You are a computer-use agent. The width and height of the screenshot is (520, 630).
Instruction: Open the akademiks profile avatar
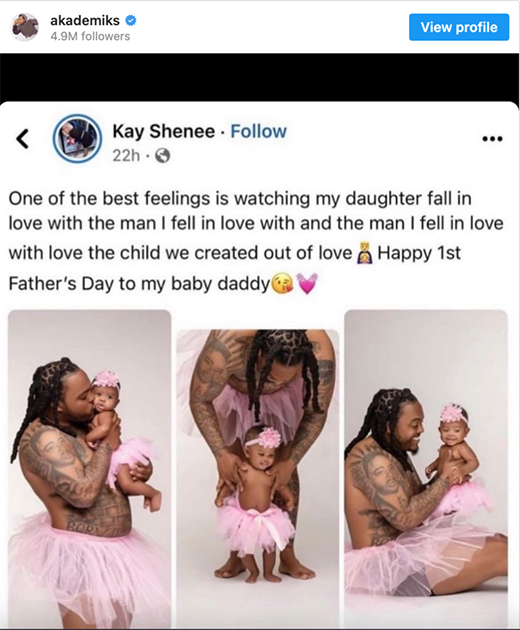25,27
